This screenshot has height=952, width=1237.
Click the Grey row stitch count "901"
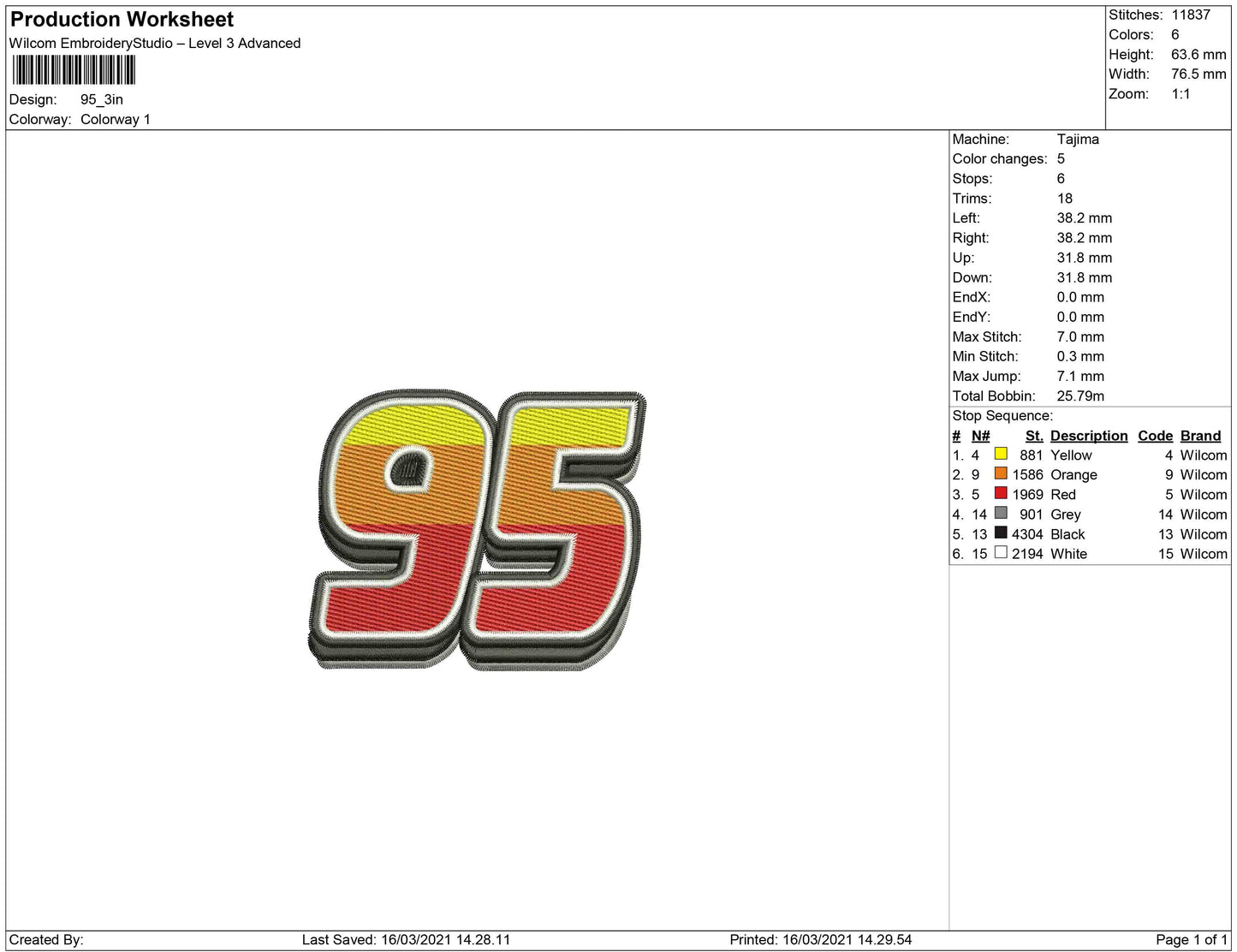tap(1032, 515)
